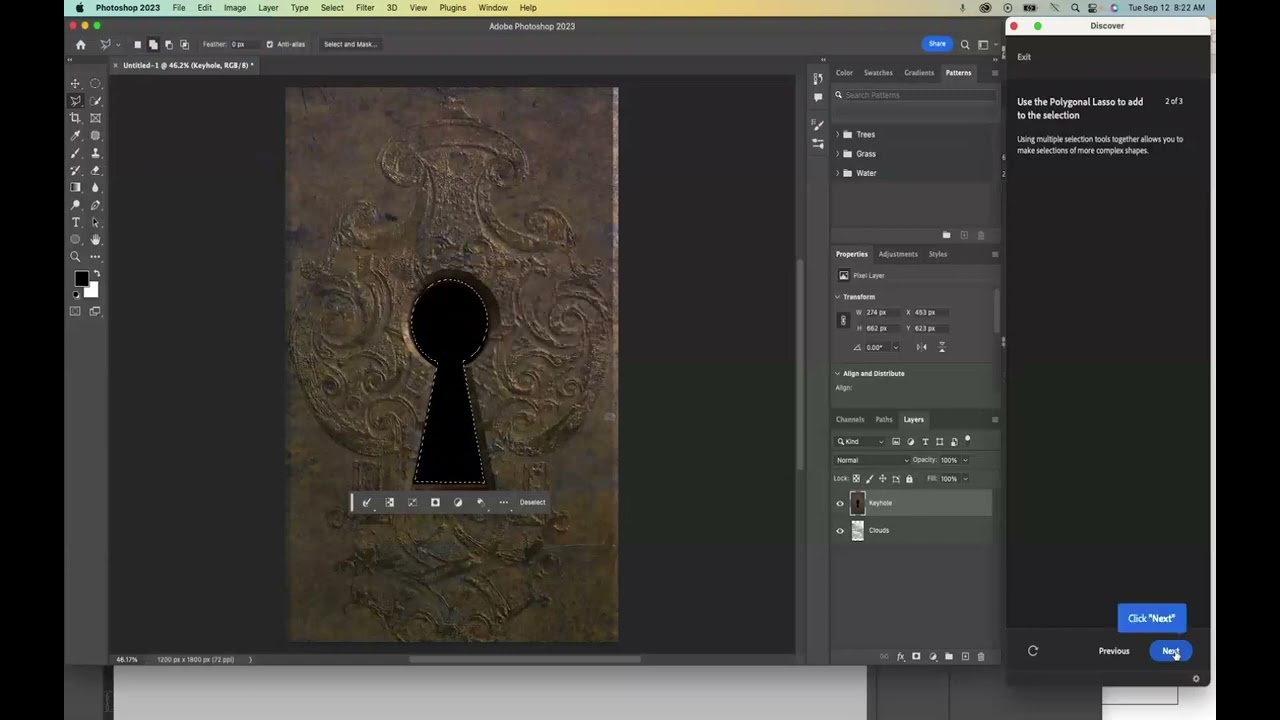The width and height of the screenshot is (1280, 720).
Task: Select the Elliptical Marquee tool
Action: pos(95,84)
